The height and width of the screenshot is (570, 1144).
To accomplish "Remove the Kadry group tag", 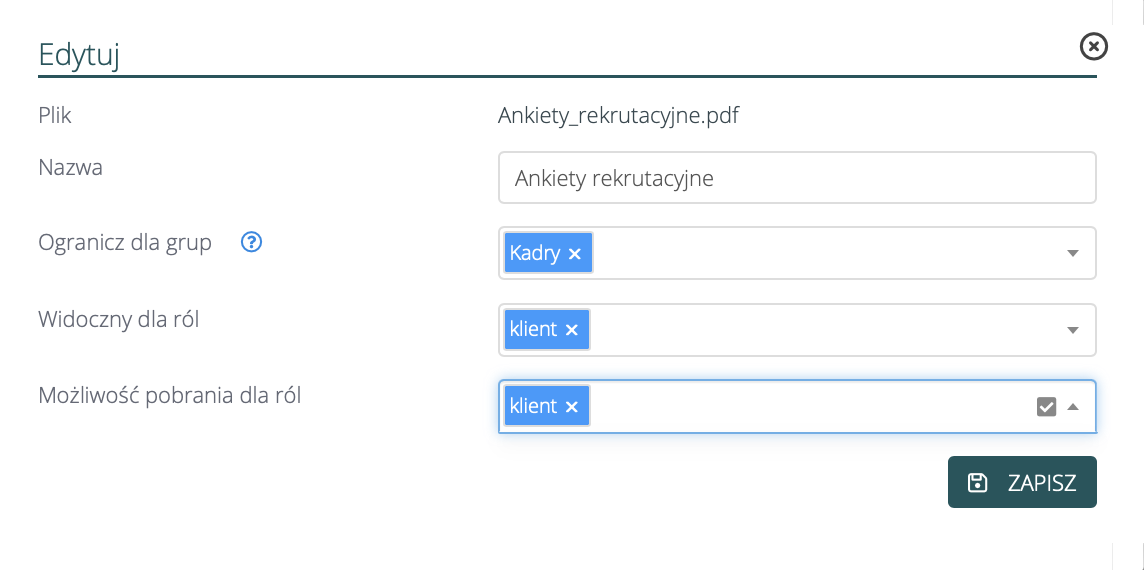I will [x=575, y=254].
